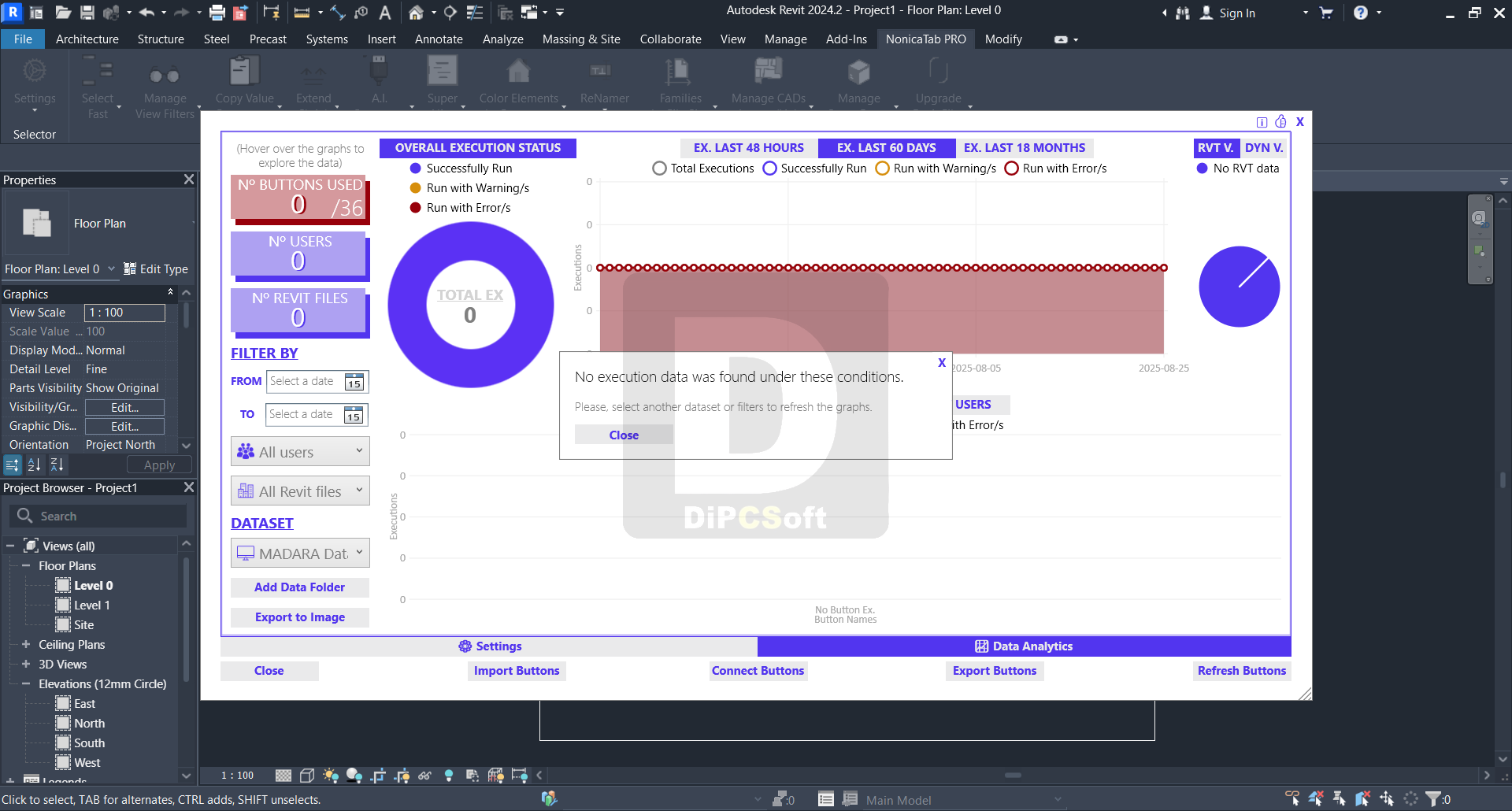Click the Undo arrow icon
The image size is (1512, 811).
coord(146,13)
